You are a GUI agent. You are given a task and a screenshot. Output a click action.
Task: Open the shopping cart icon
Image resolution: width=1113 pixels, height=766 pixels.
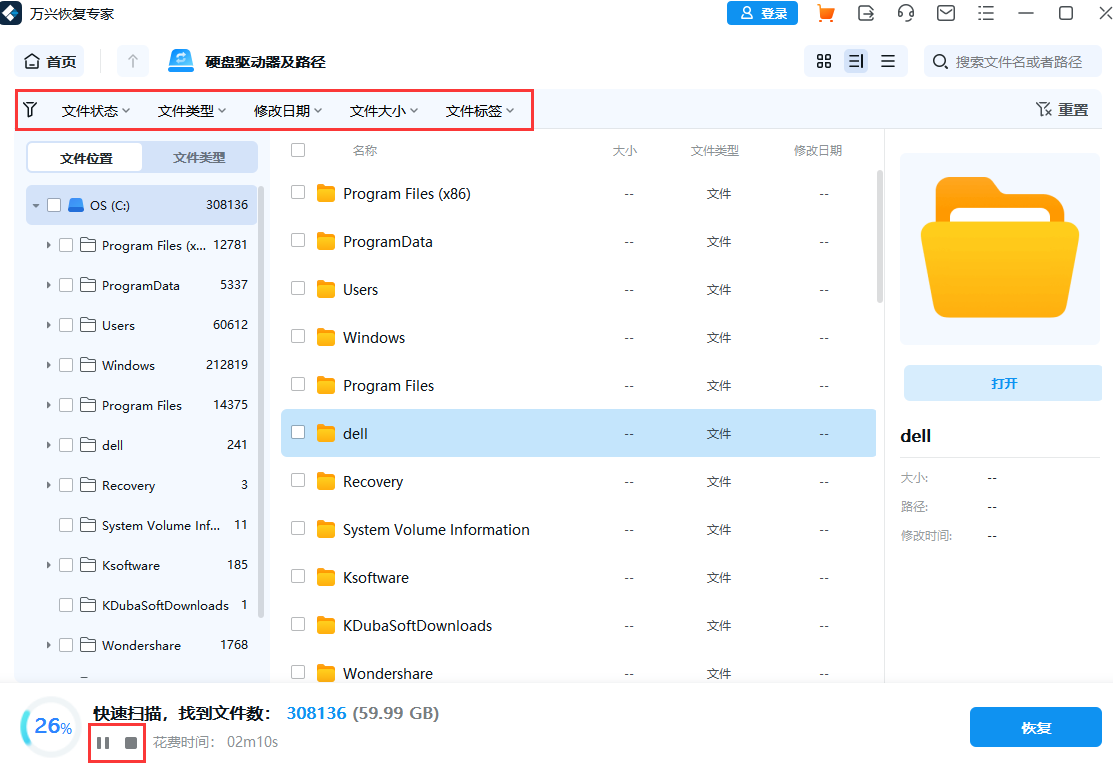pos(827,13)
